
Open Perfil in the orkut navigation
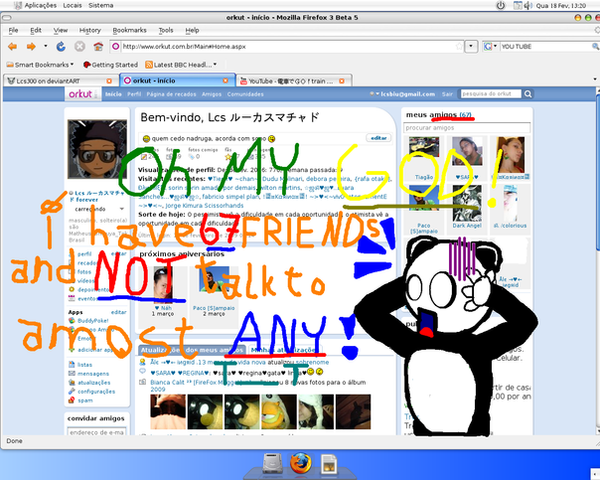[x=134, y=94]
